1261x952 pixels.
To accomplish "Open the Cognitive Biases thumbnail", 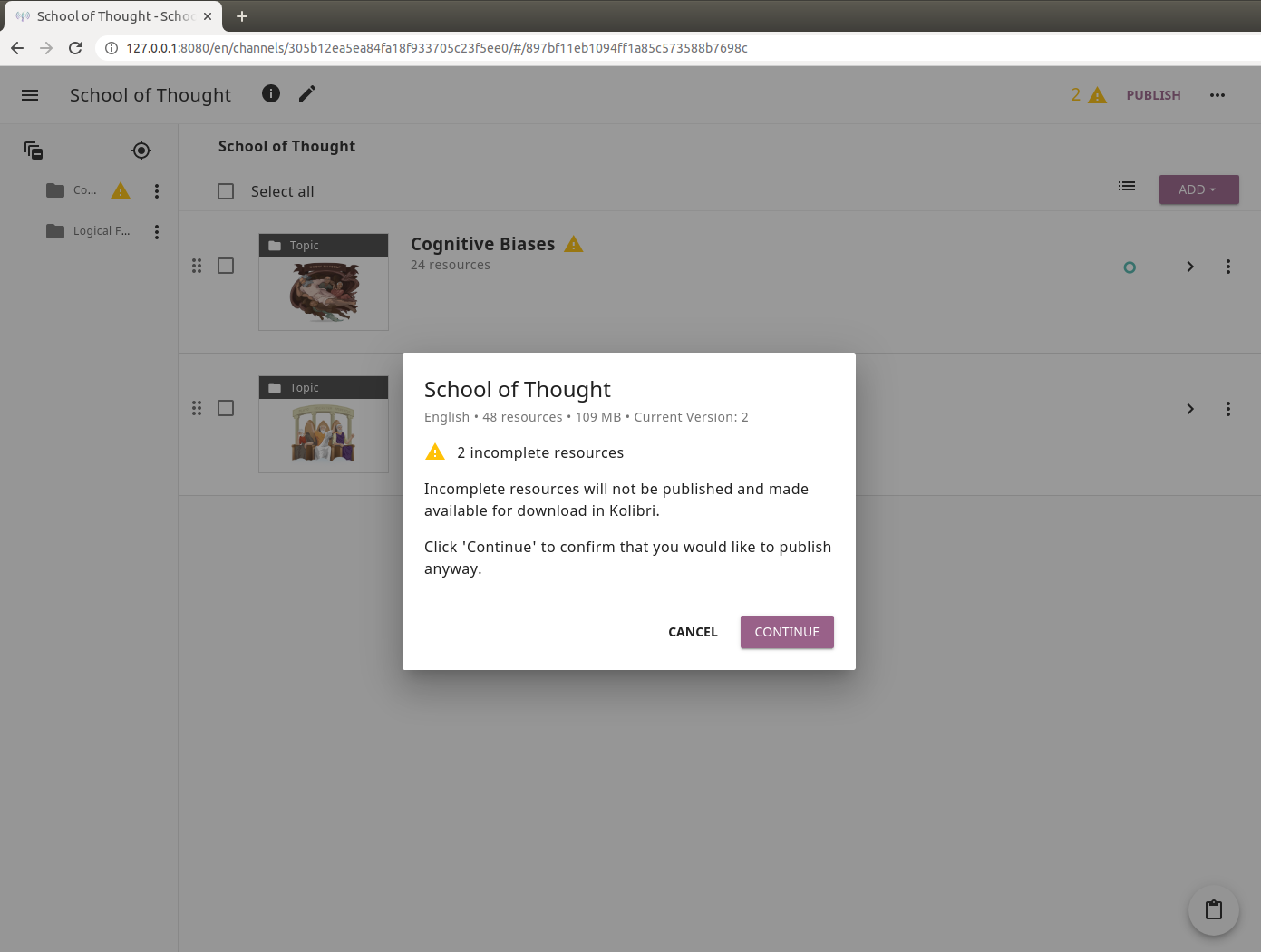I will pos(324,282).
